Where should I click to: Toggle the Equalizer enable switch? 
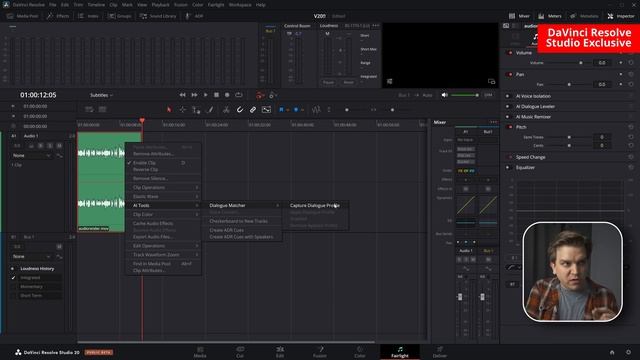point(508,167)
